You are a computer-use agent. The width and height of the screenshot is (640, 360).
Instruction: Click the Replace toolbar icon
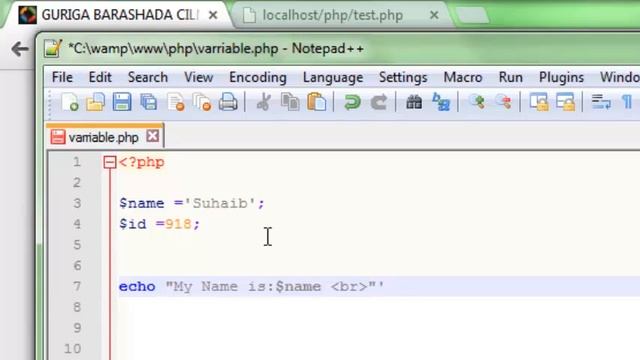pos(441,102)
